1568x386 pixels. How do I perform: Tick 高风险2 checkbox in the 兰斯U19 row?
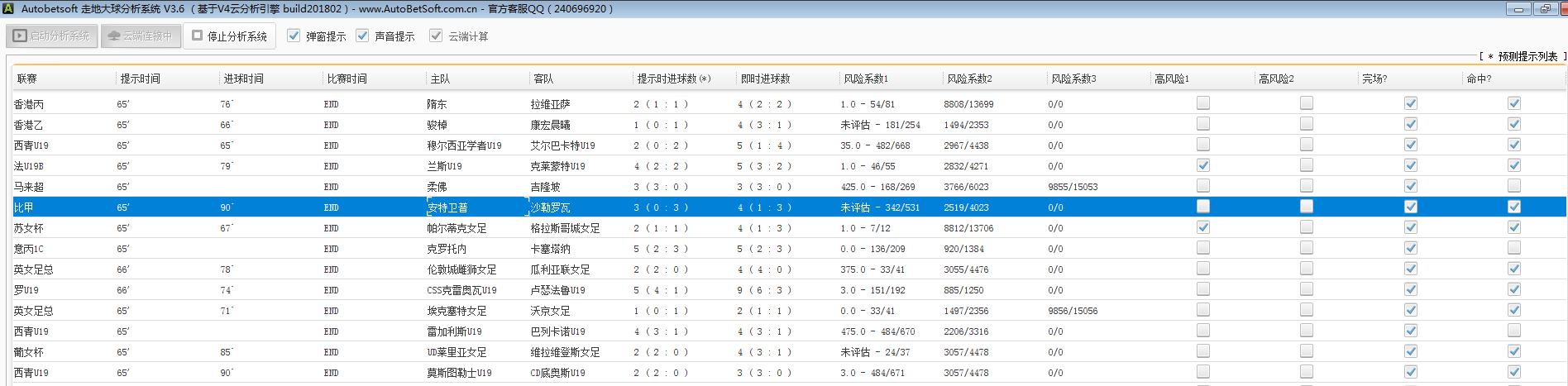click(x=1307, y=165)
